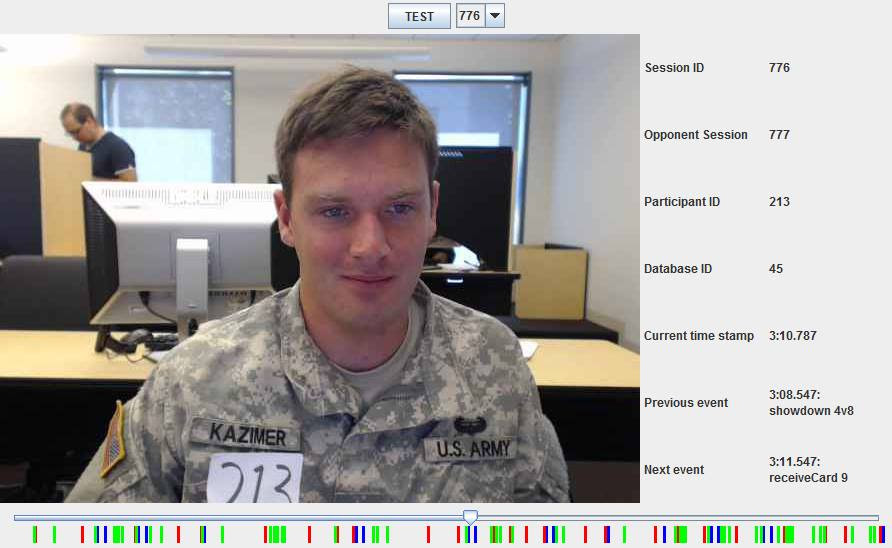Viewport: 892px width, 548px height.
Task: Click the webcam video frame of participant 213
Action: pos(320,268)
